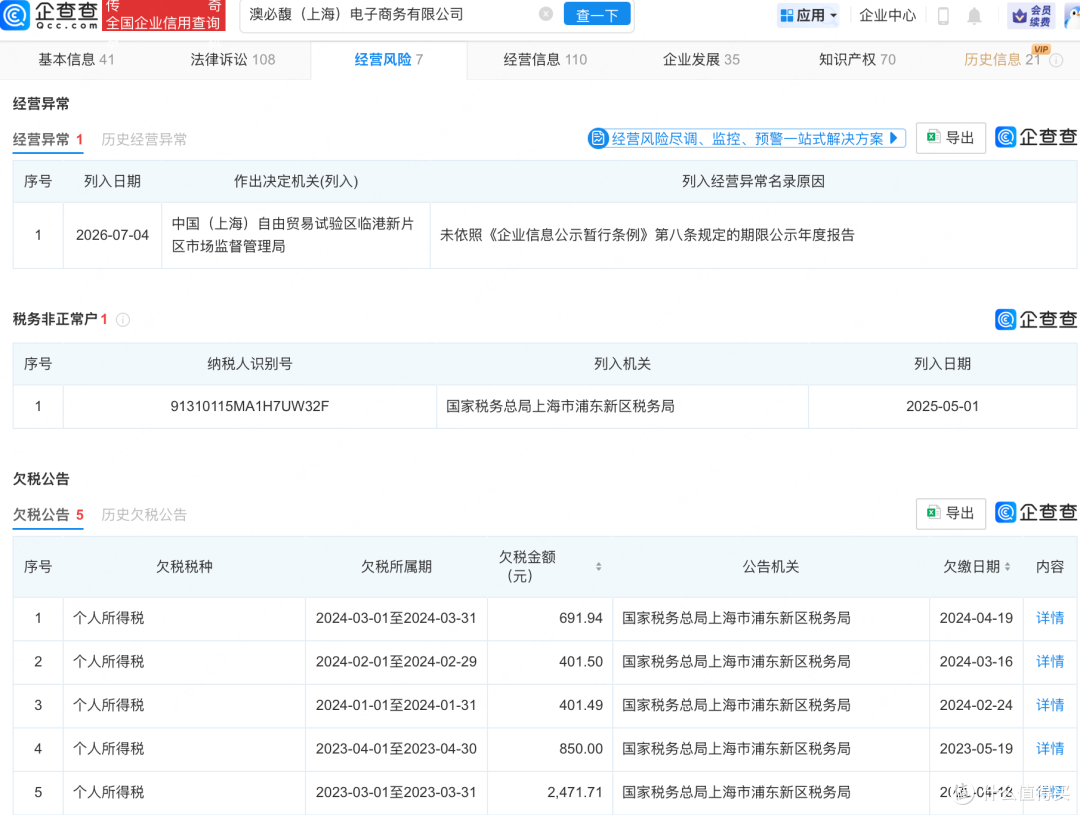The width and height of the screenshot is (1080, 815).
Task: Click the 列入经营异常名录原因 column header
Action: [x=753, y=181]
